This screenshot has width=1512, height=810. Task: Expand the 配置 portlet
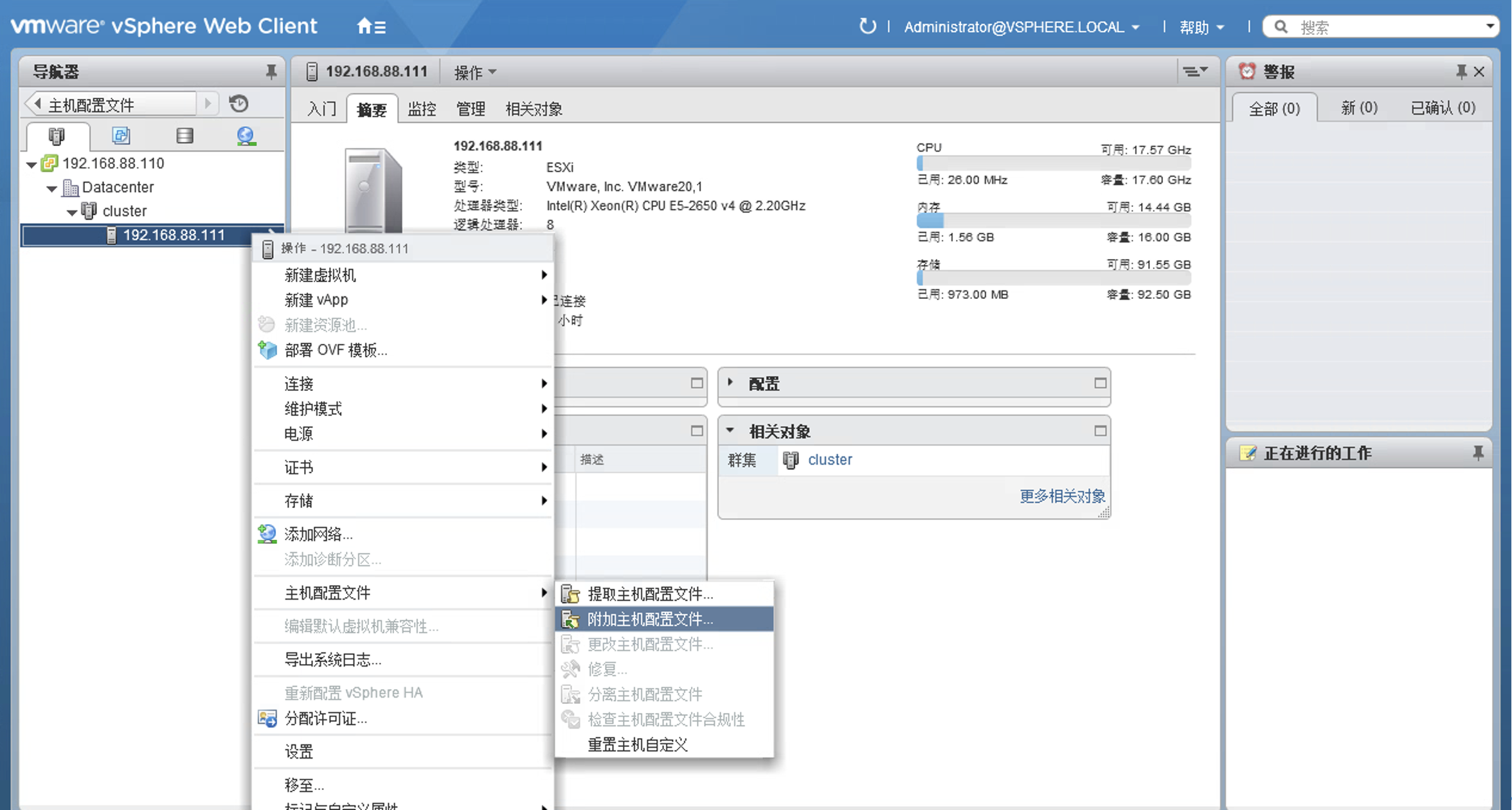pos(730,382)
